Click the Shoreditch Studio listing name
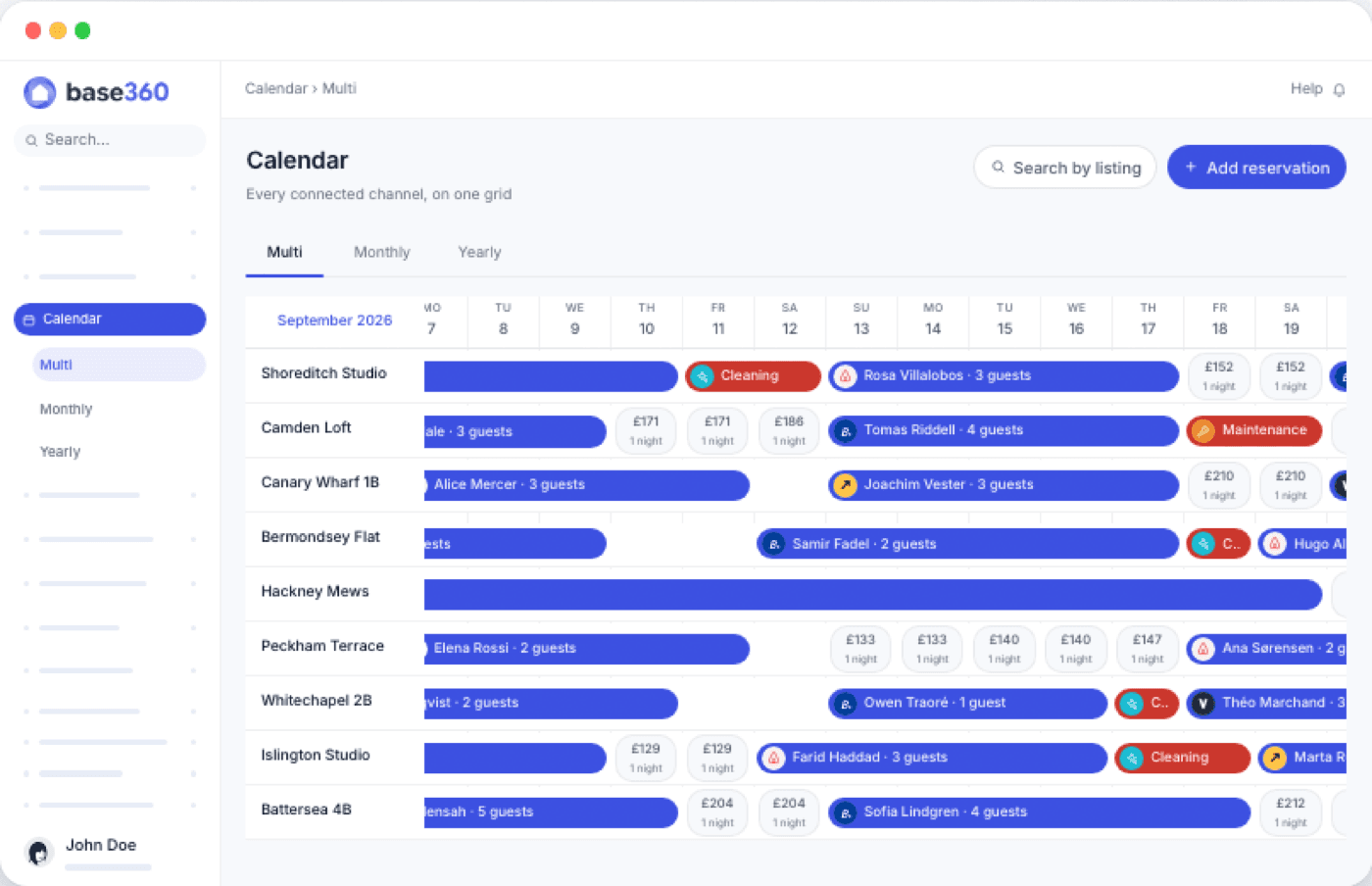This screenshot has width=1372, height=886. click(323, 373)
